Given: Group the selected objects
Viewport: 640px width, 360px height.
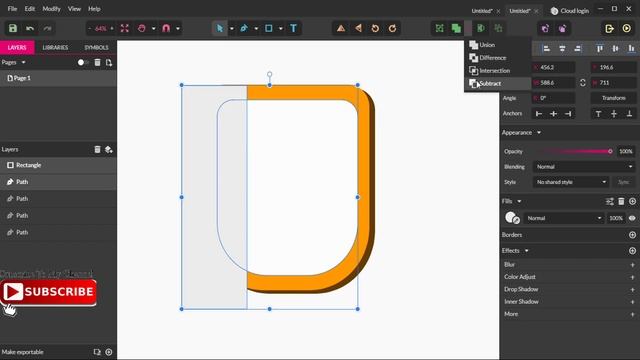Looking at the screenshot, I should [x=439, y=28].
